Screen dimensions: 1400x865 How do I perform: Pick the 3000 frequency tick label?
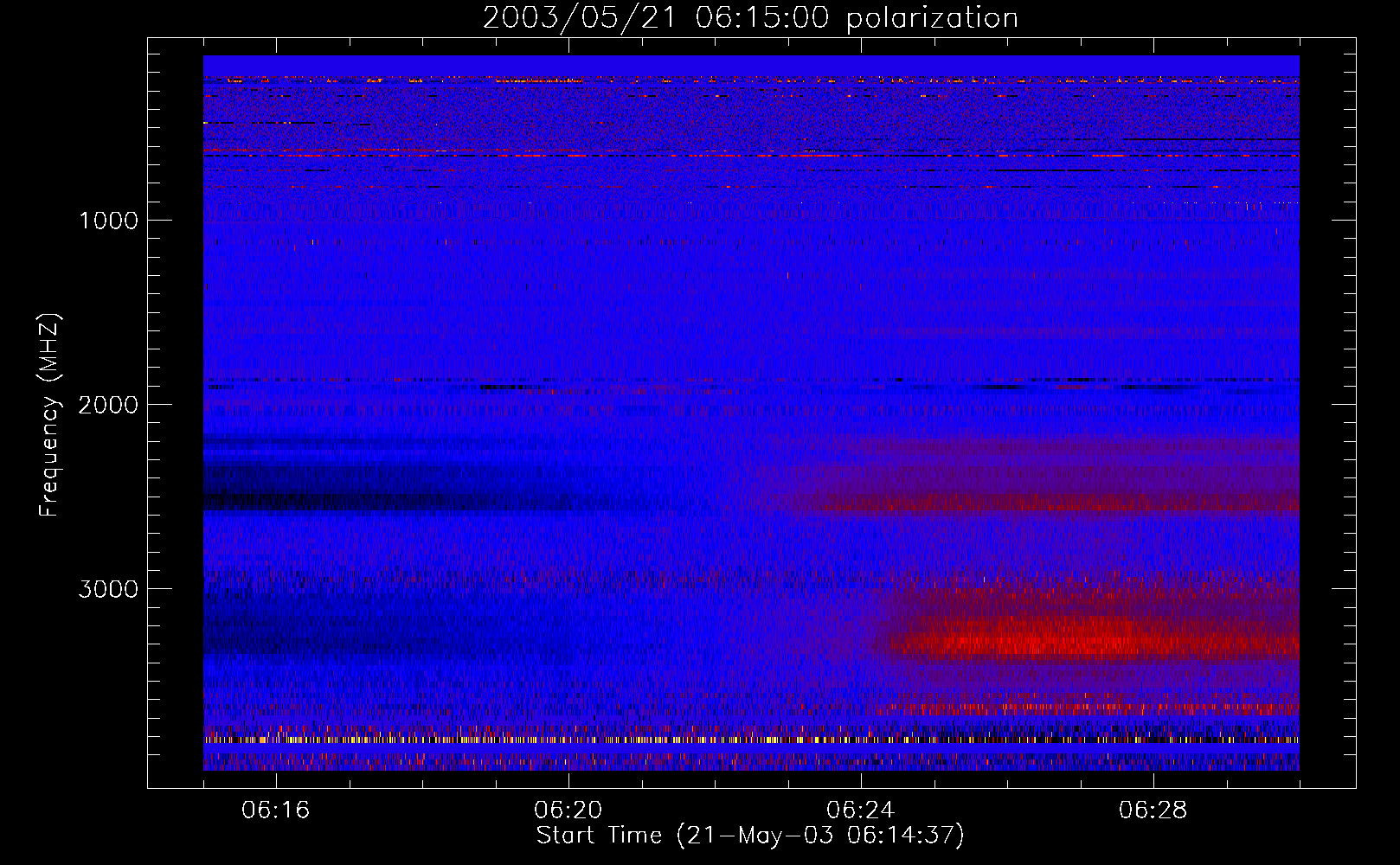tap(108, 589)
